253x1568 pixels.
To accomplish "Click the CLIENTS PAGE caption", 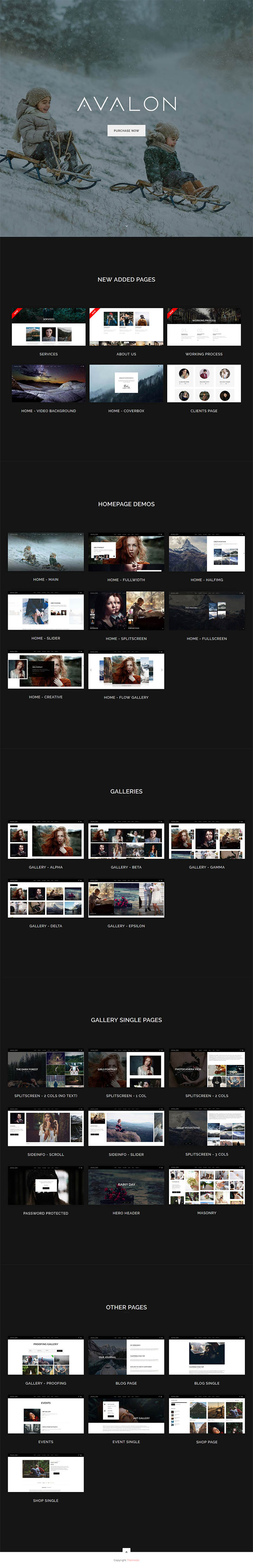I will pyautogui.click(x=205, y=411).
